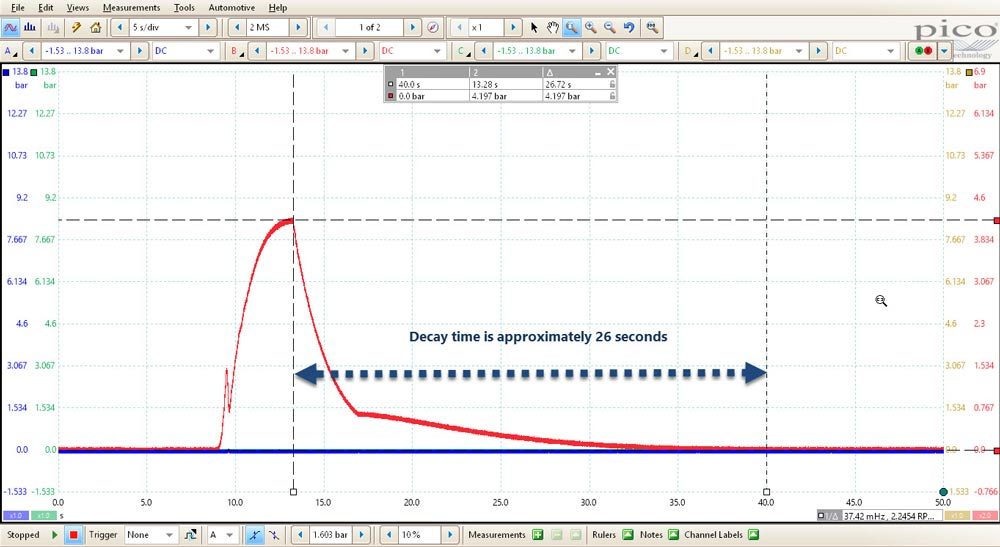Screen dimensions: 1000x547
Task: Add measurement with green plus button
Action: click(x=538, y=535)
